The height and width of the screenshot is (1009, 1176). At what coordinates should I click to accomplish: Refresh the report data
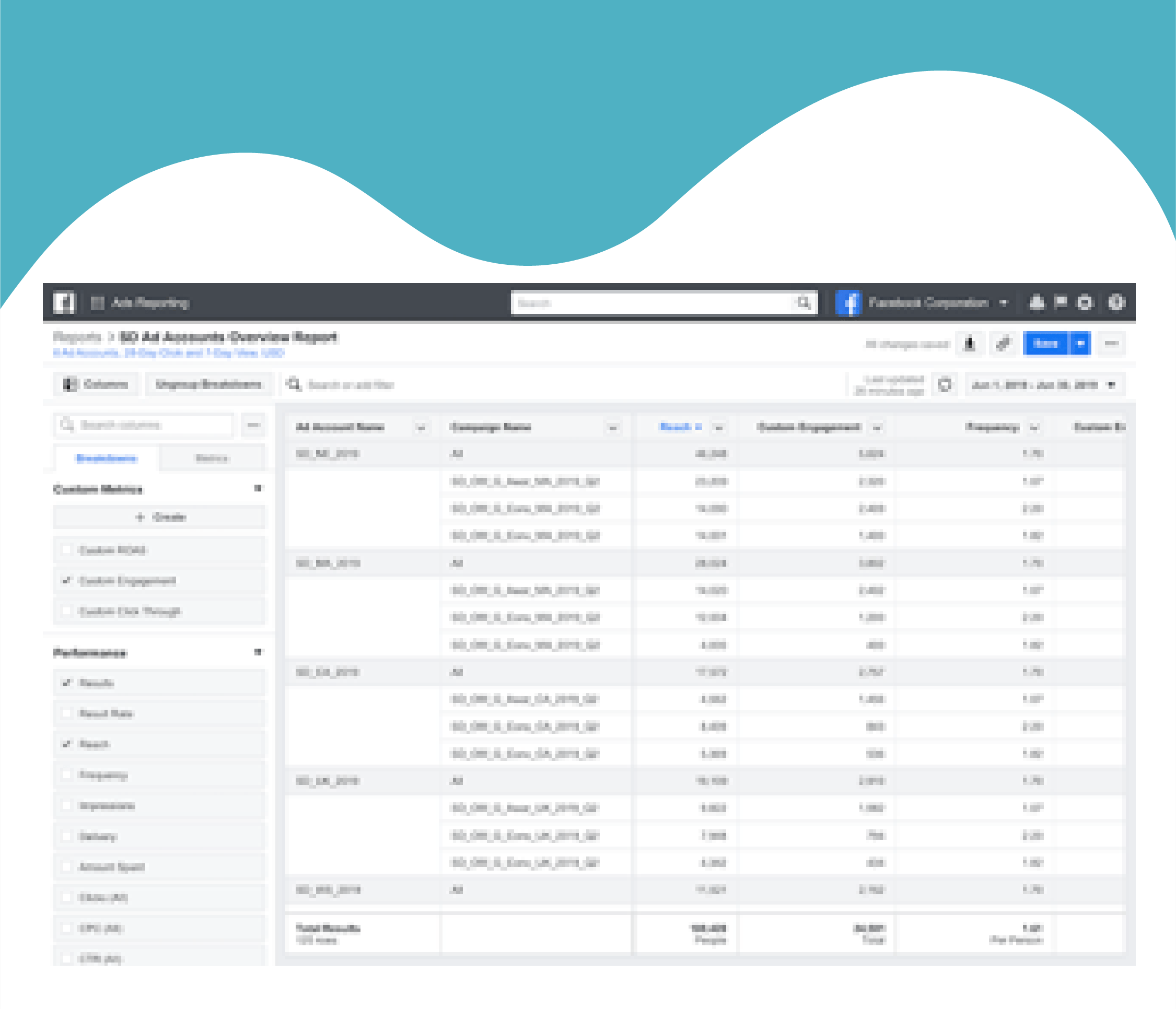pyautogui.click(x=945, y=385)
